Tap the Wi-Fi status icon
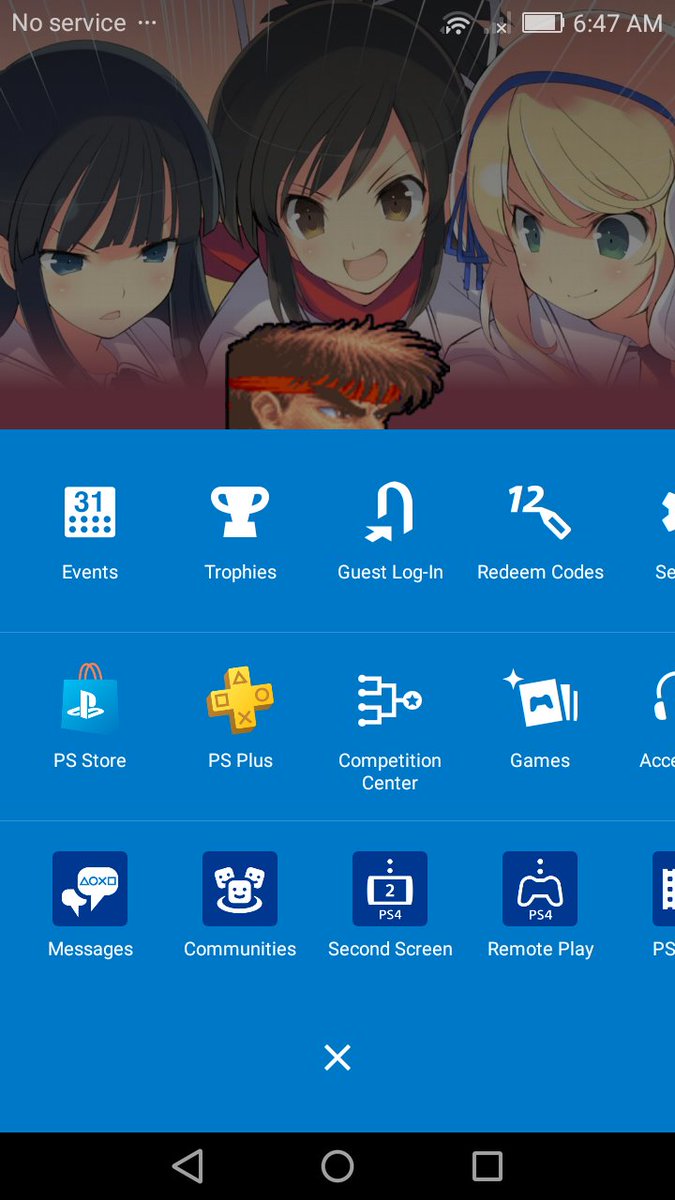Screen dimensions: 675x1200 coord(458,24)
